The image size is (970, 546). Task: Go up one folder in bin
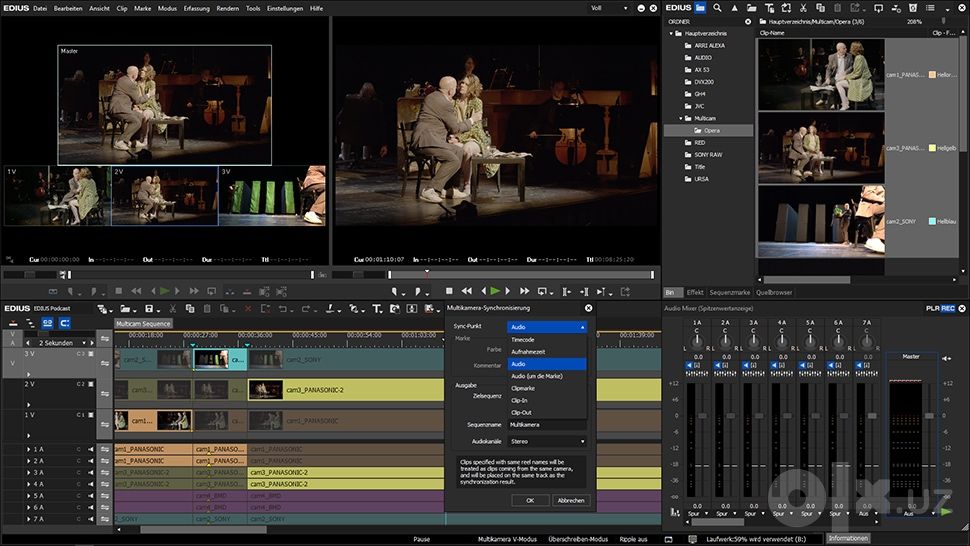tap(734, 8)
